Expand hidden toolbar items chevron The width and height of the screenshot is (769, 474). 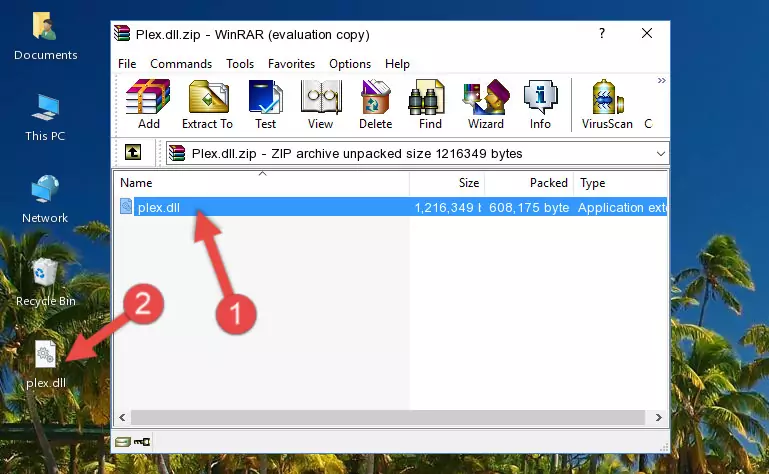click(661, 80)
